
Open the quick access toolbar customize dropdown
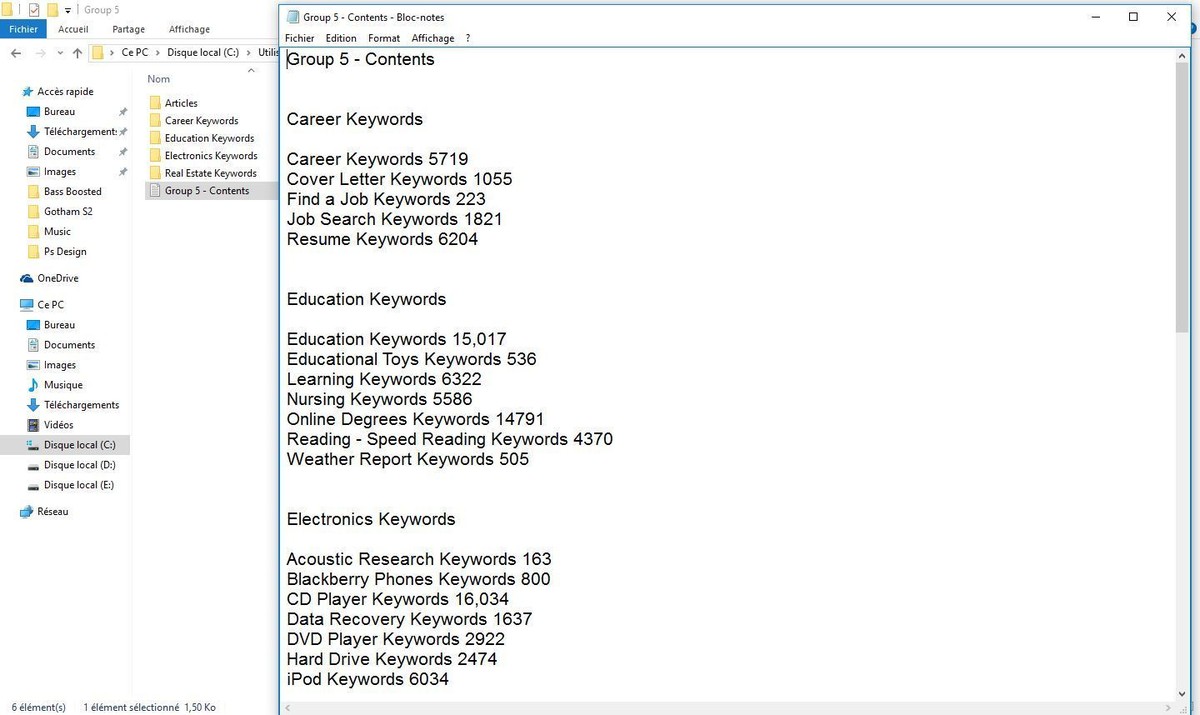tap(68, 10)
